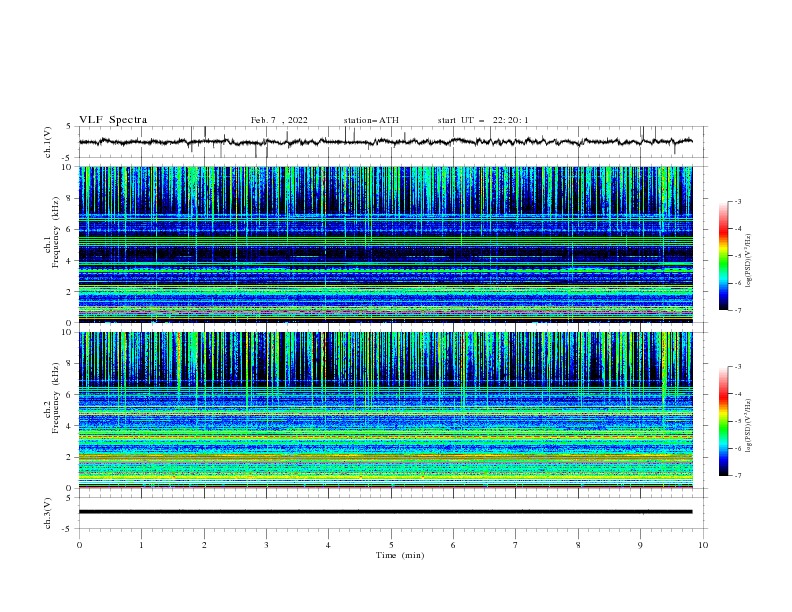Click the "-7" value on ch.2 color bar
This screenshot has height=612, width=792.
[x=738, y=476]
